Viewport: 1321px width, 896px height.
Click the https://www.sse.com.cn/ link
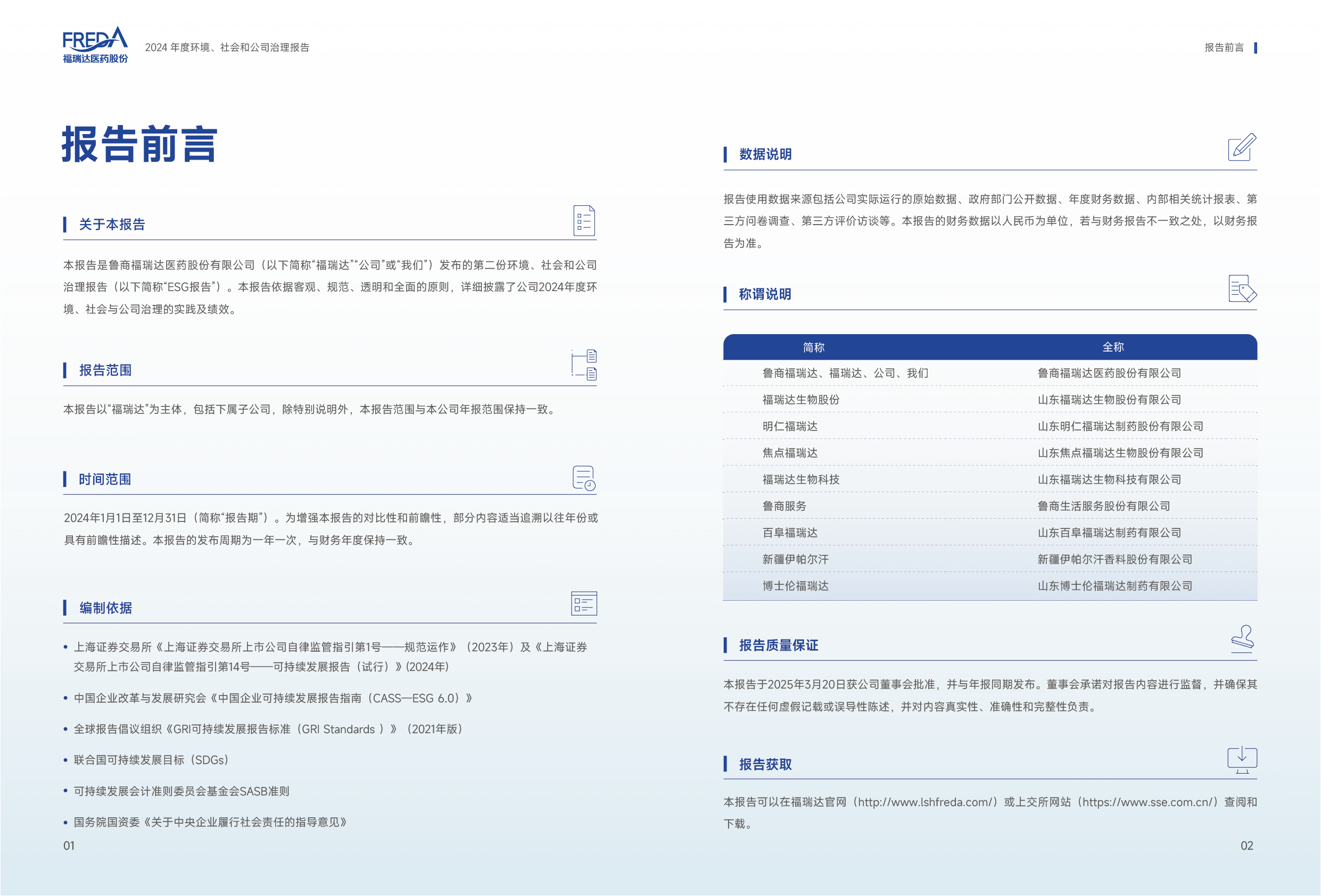(x=1147, y=802)
